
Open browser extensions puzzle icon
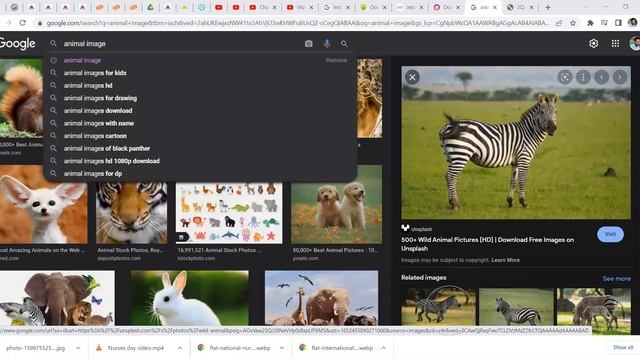(590, 23)
